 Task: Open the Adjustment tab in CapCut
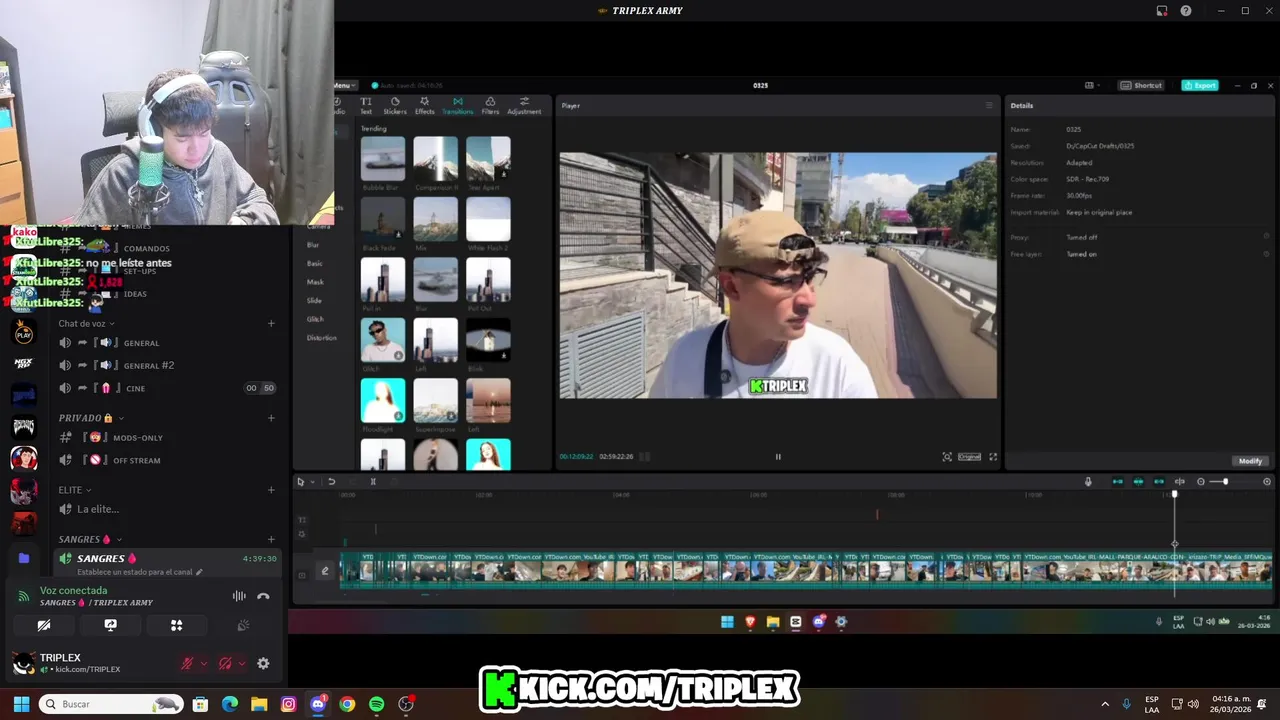(x=524, y=105)
